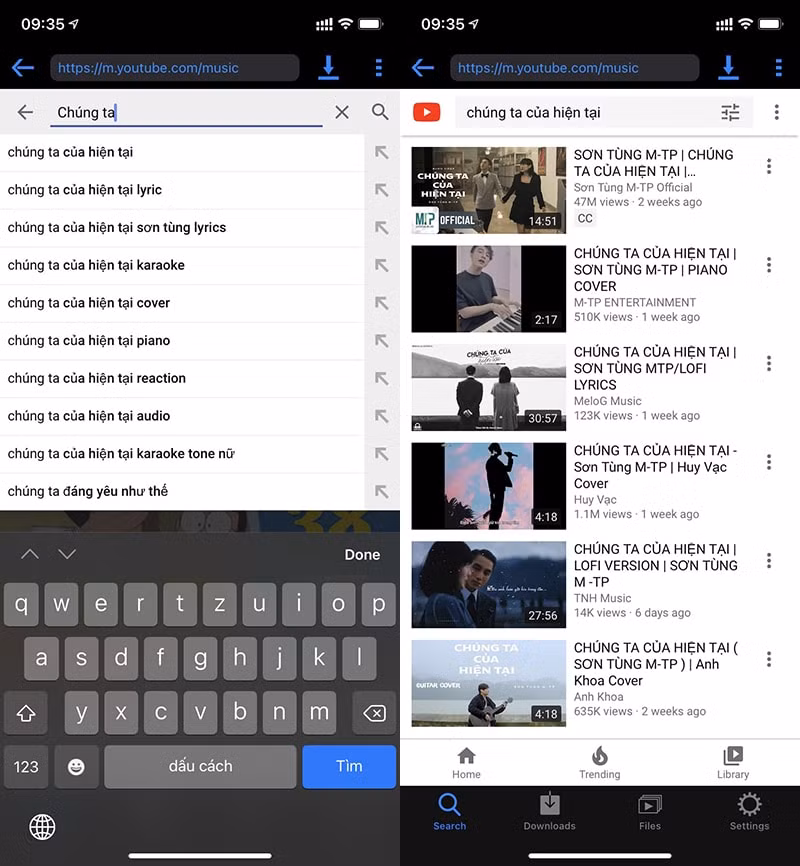
Task: Open the globe keyboard language switcher
Action: pos(42,827)
